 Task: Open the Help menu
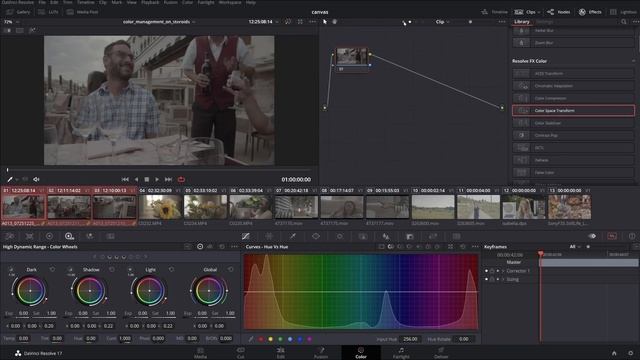(x=251, y=2)
